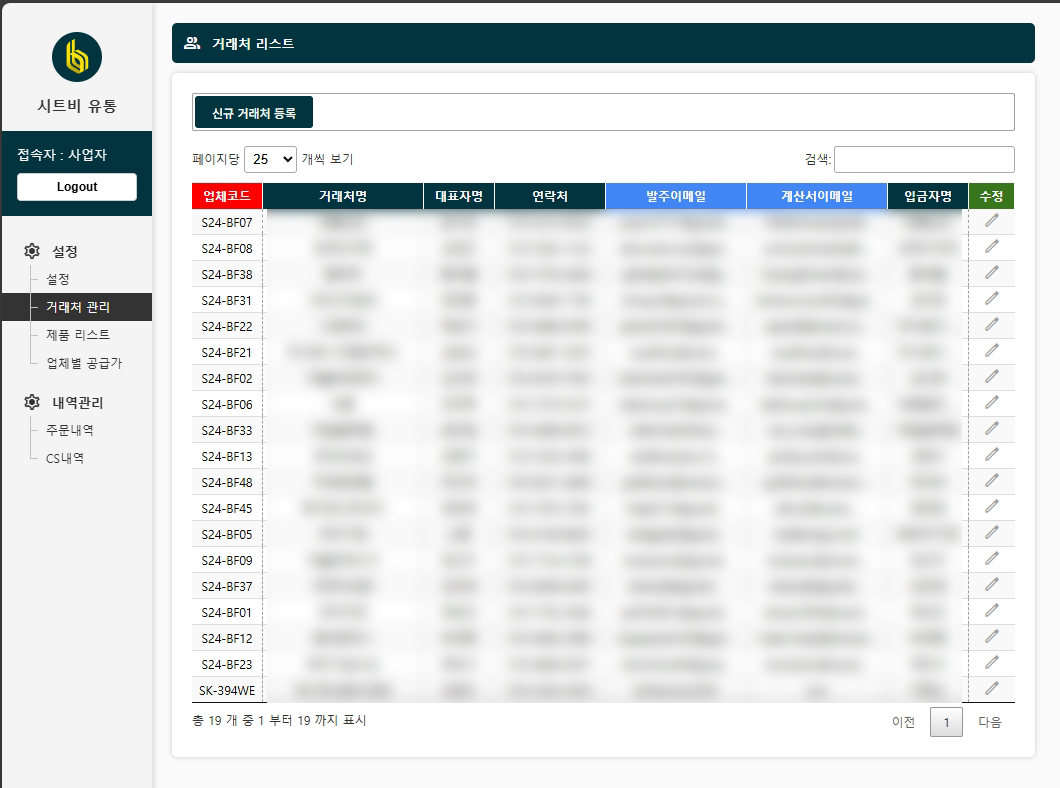Click the edit pencil for row S24-BF05

point(990,533)
